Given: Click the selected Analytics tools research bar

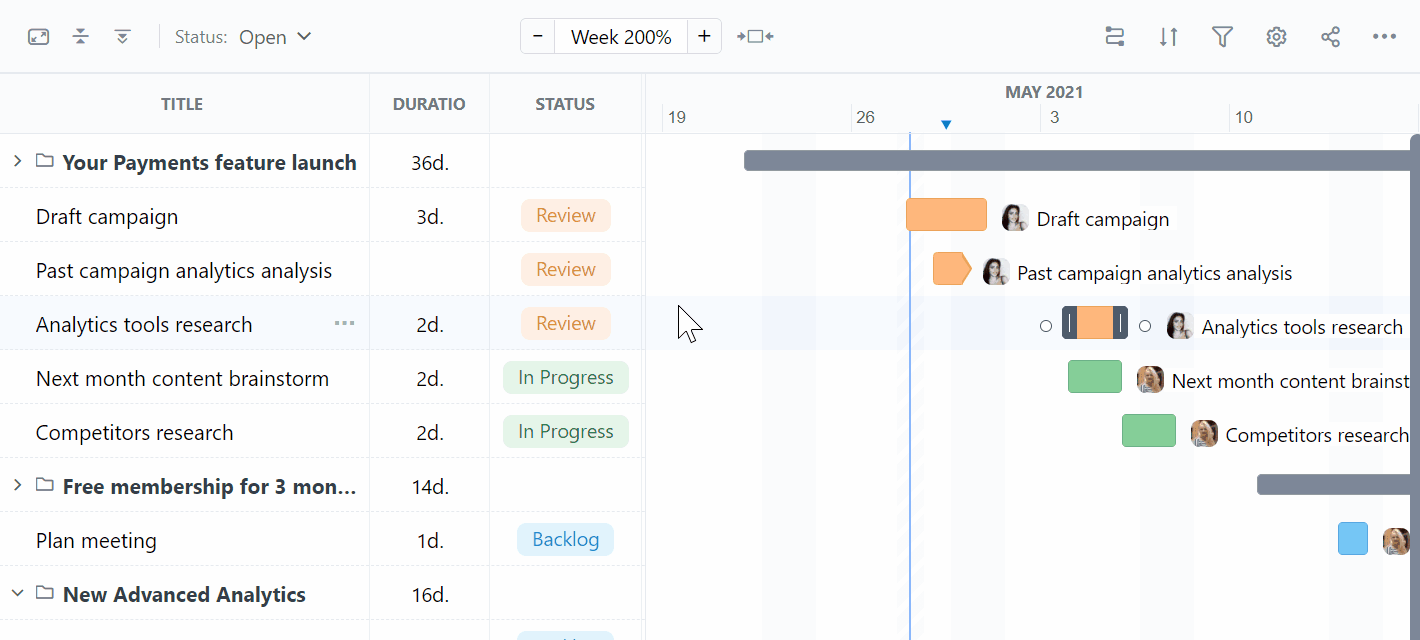Looking at the screenshot, I should [1095, 323].
